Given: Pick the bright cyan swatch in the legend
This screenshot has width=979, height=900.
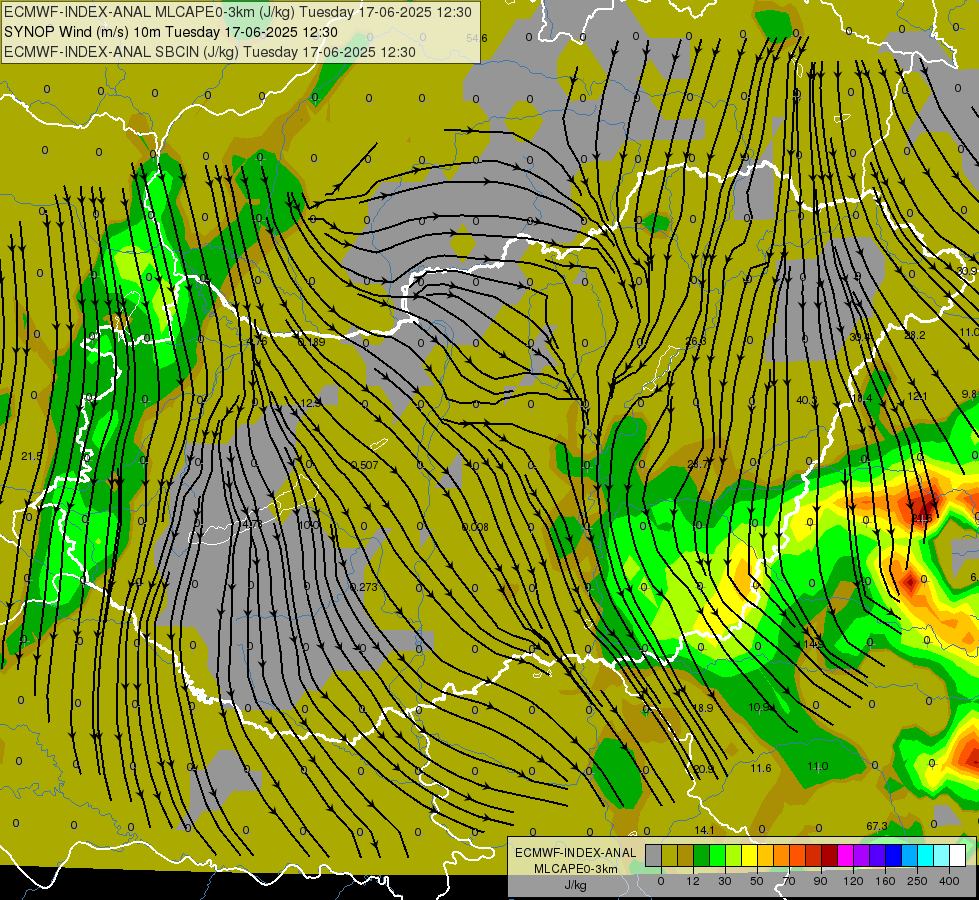Looking at the screenshot, I should (x=927, y=855).
